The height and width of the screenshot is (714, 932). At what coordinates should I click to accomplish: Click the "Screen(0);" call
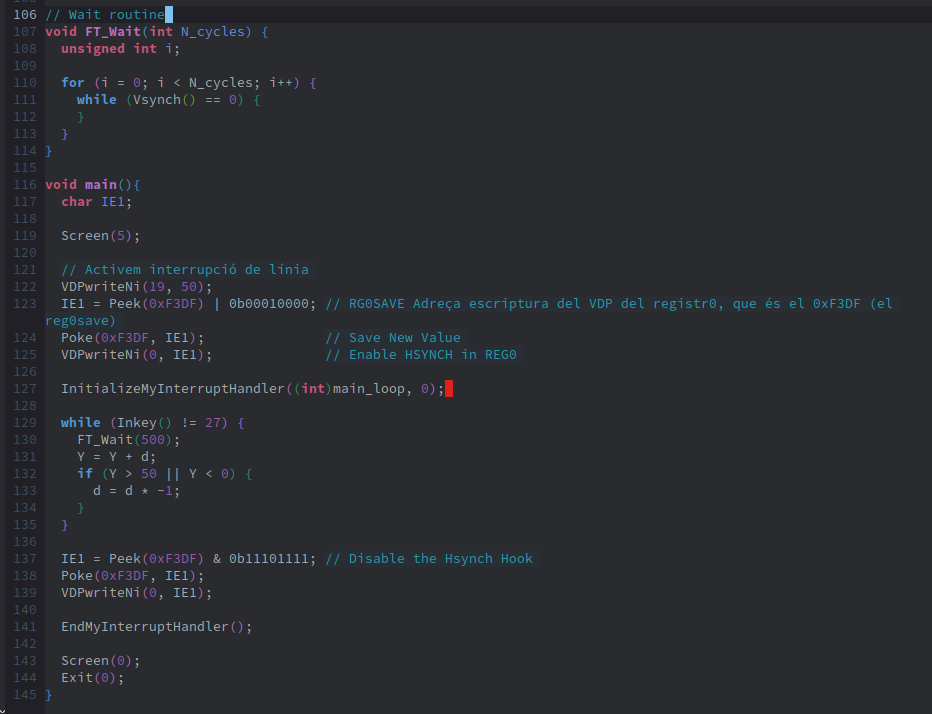pyautogui.click(x=100, y=661)
